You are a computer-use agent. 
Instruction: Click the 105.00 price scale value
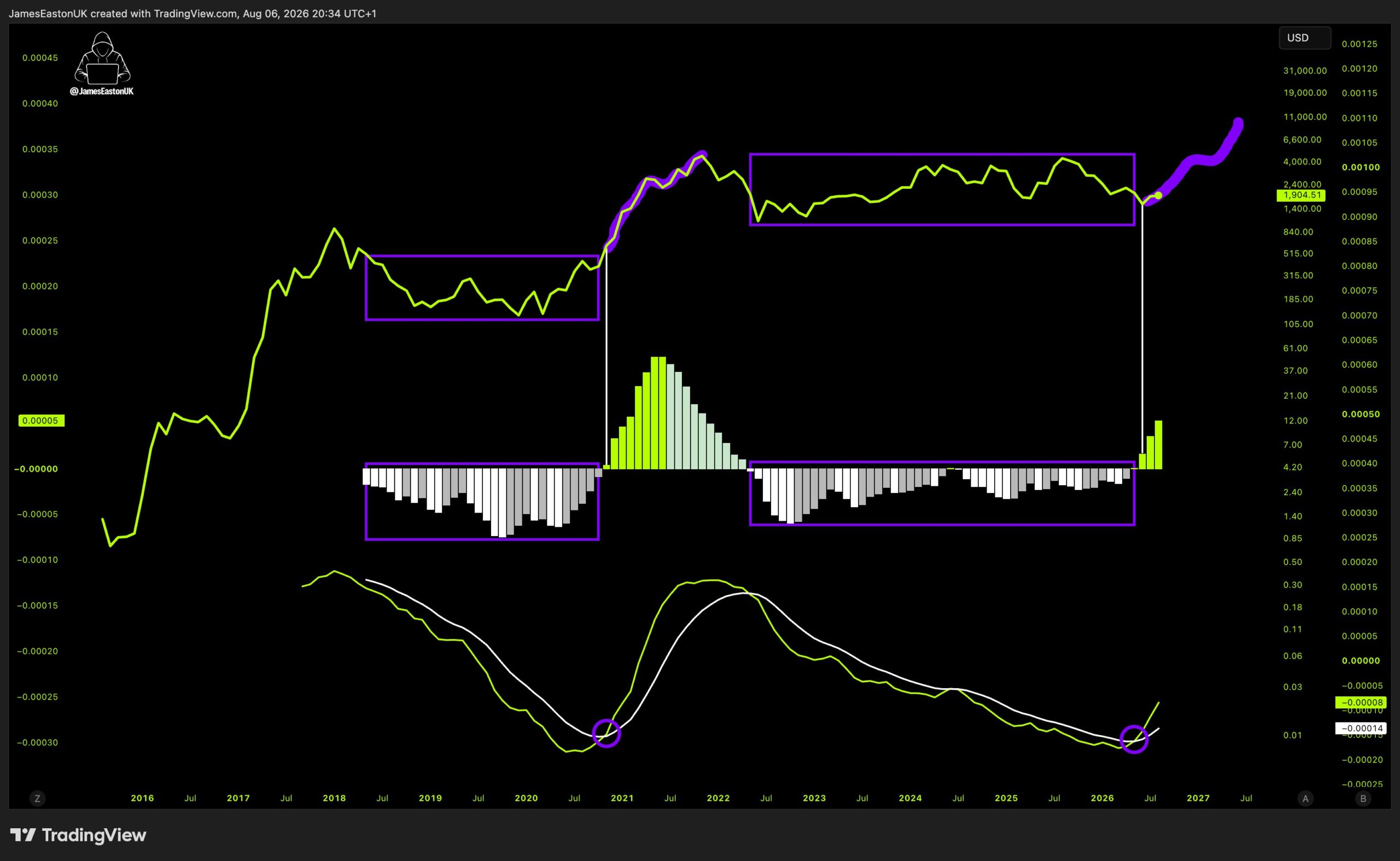[1298, 324]
